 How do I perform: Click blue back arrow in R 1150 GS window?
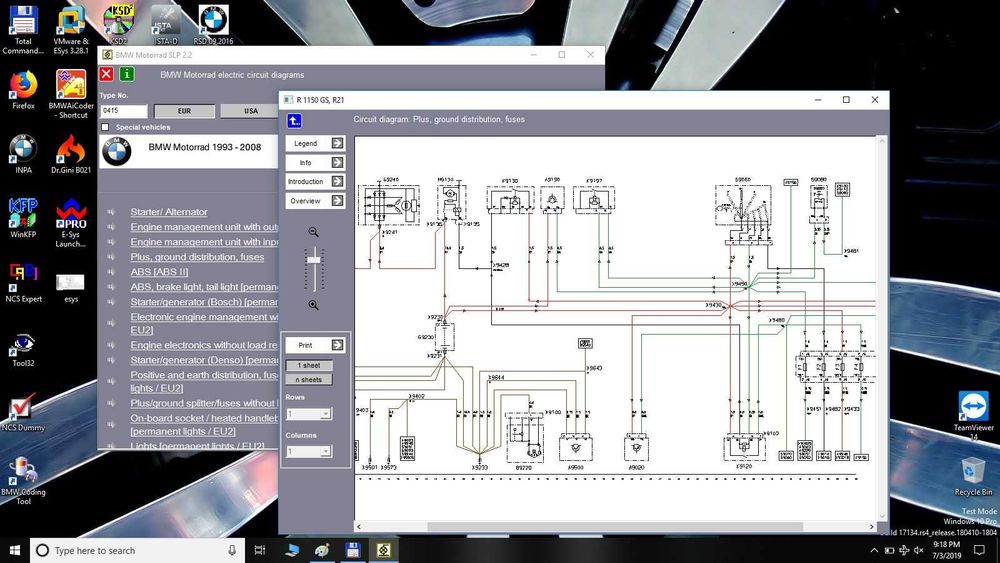coord(294,121)
